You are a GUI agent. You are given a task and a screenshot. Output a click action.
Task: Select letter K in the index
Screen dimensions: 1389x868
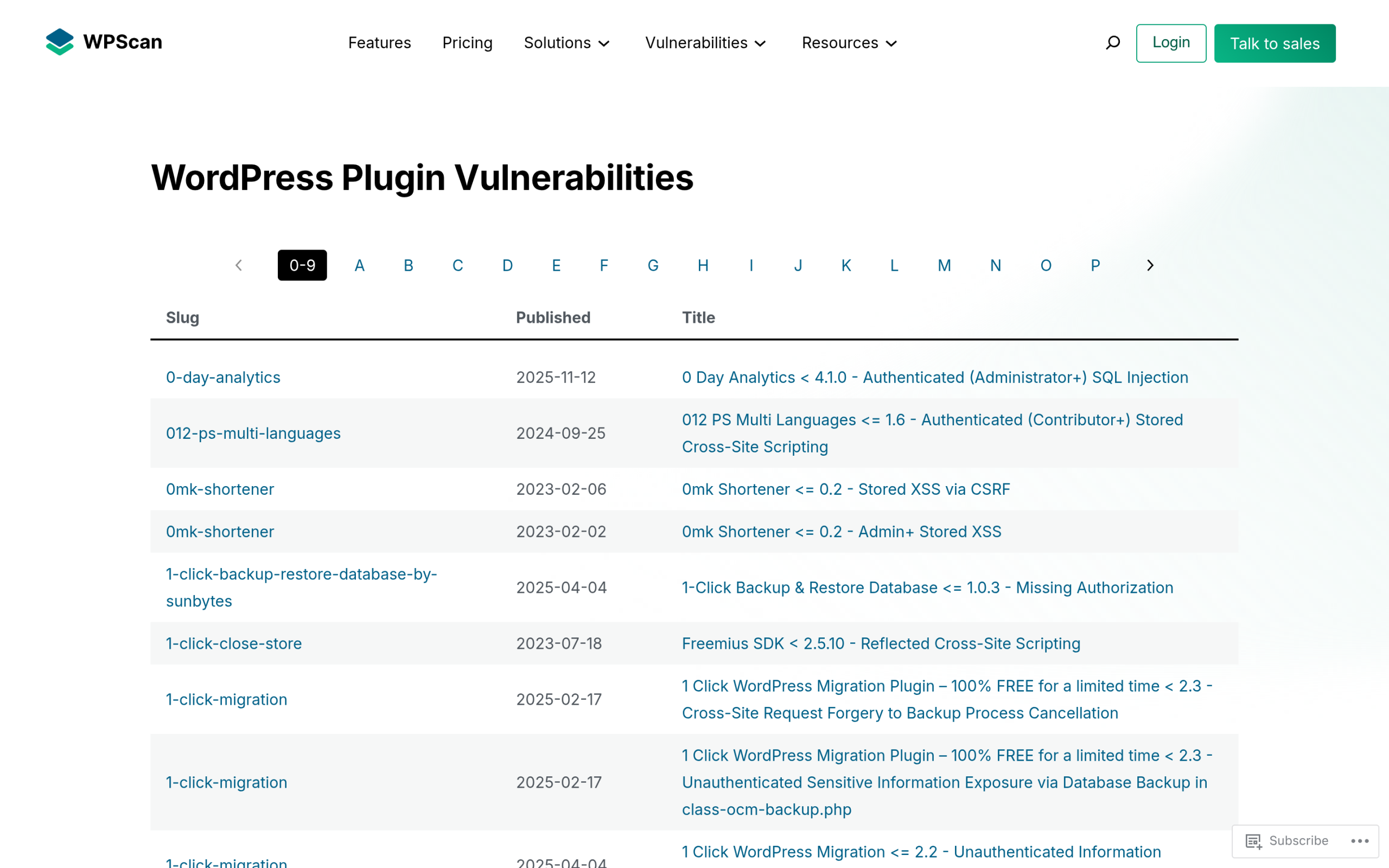point(846,265)
